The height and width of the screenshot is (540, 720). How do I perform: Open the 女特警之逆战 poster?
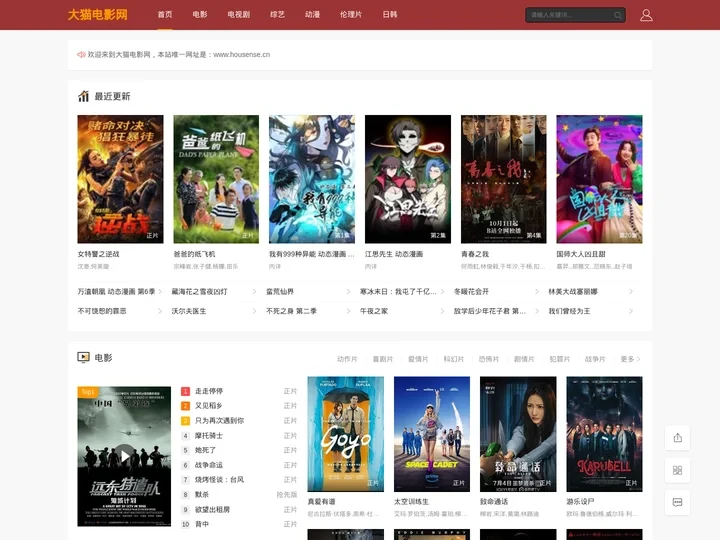coord(120,179)
